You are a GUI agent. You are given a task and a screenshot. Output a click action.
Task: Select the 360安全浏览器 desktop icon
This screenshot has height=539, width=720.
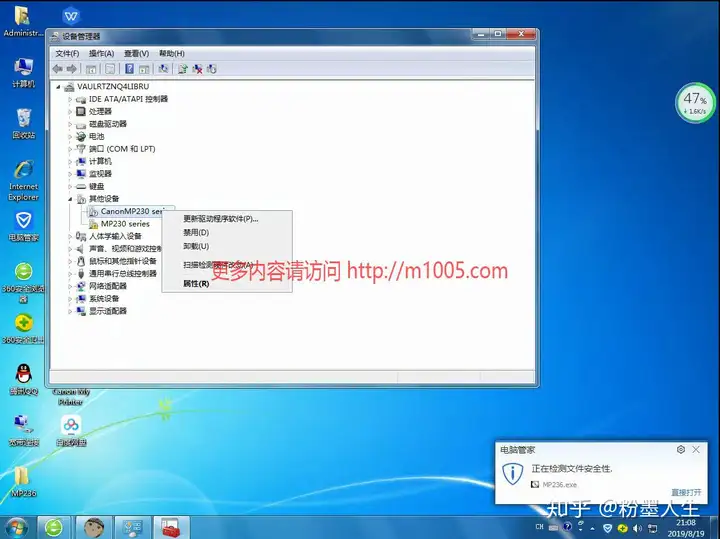point(23,282)
